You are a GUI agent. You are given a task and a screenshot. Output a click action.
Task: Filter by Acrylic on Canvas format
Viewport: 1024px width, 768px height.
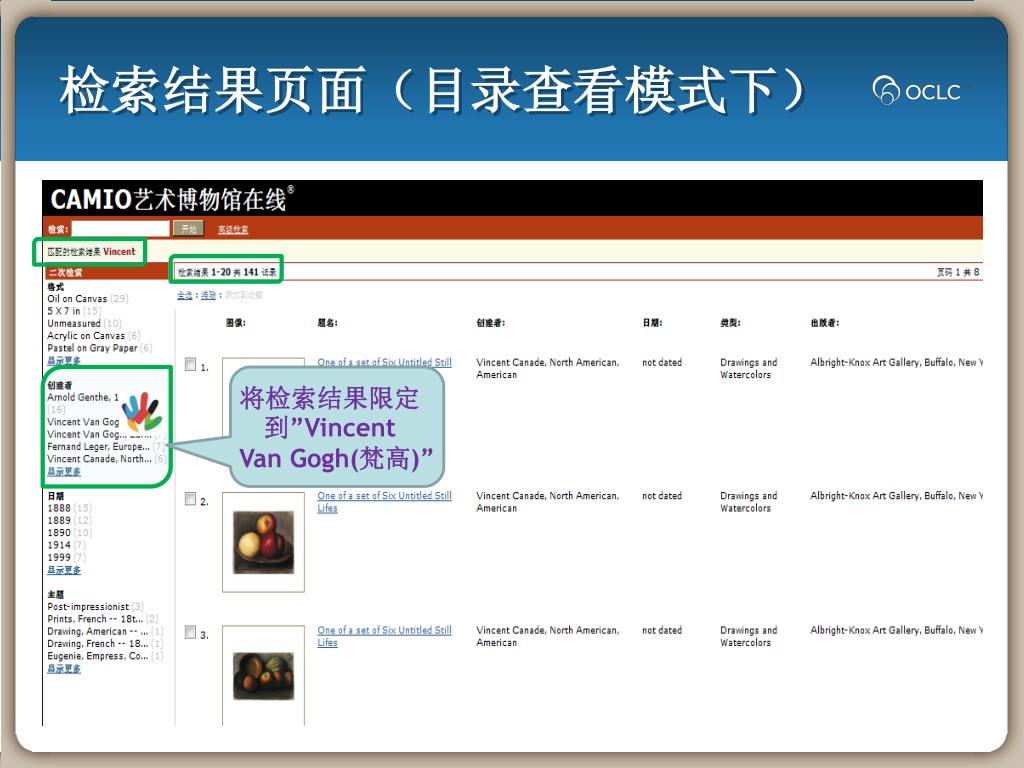coord(86,336)
